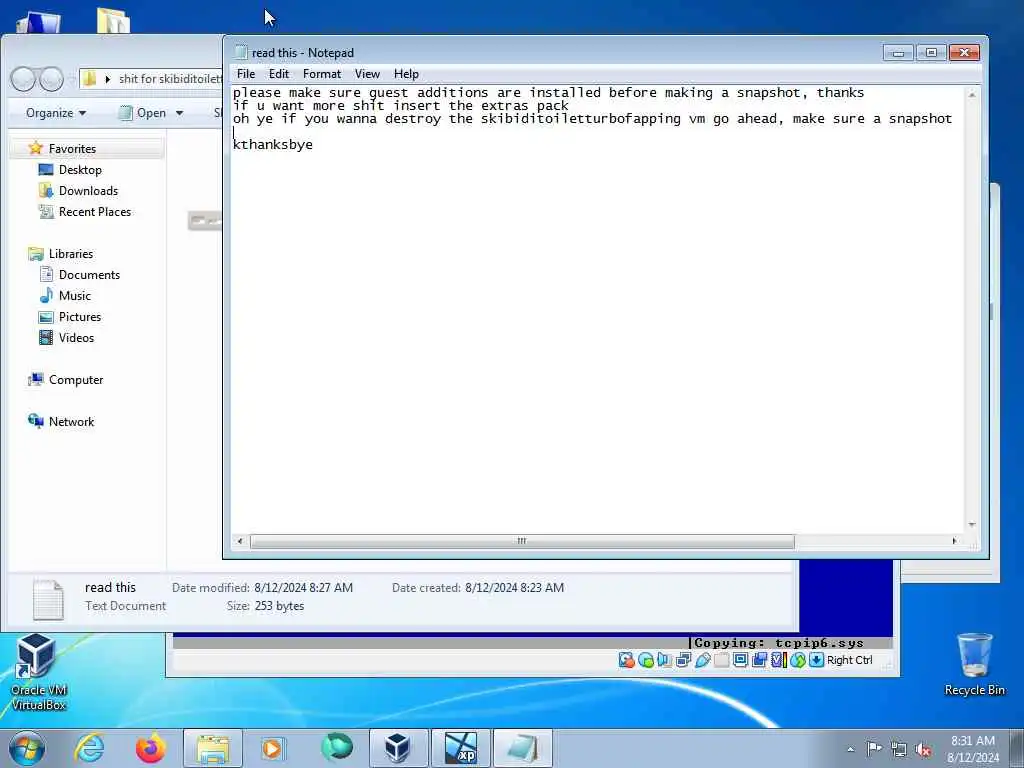
Task: Click the '253 bytes' size value
Action: click(280, 606)
